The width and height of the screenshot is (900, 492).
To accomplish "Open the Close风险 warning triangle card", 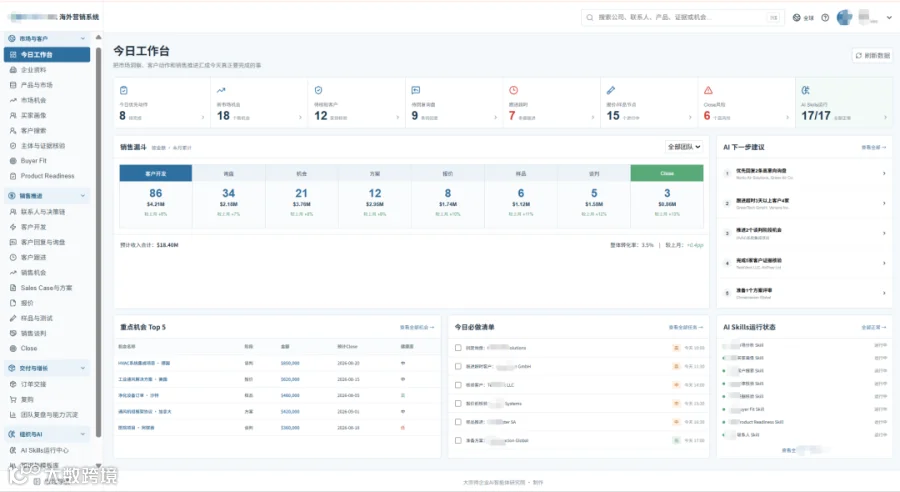I will pyautogui.click(x=746, y=103).
